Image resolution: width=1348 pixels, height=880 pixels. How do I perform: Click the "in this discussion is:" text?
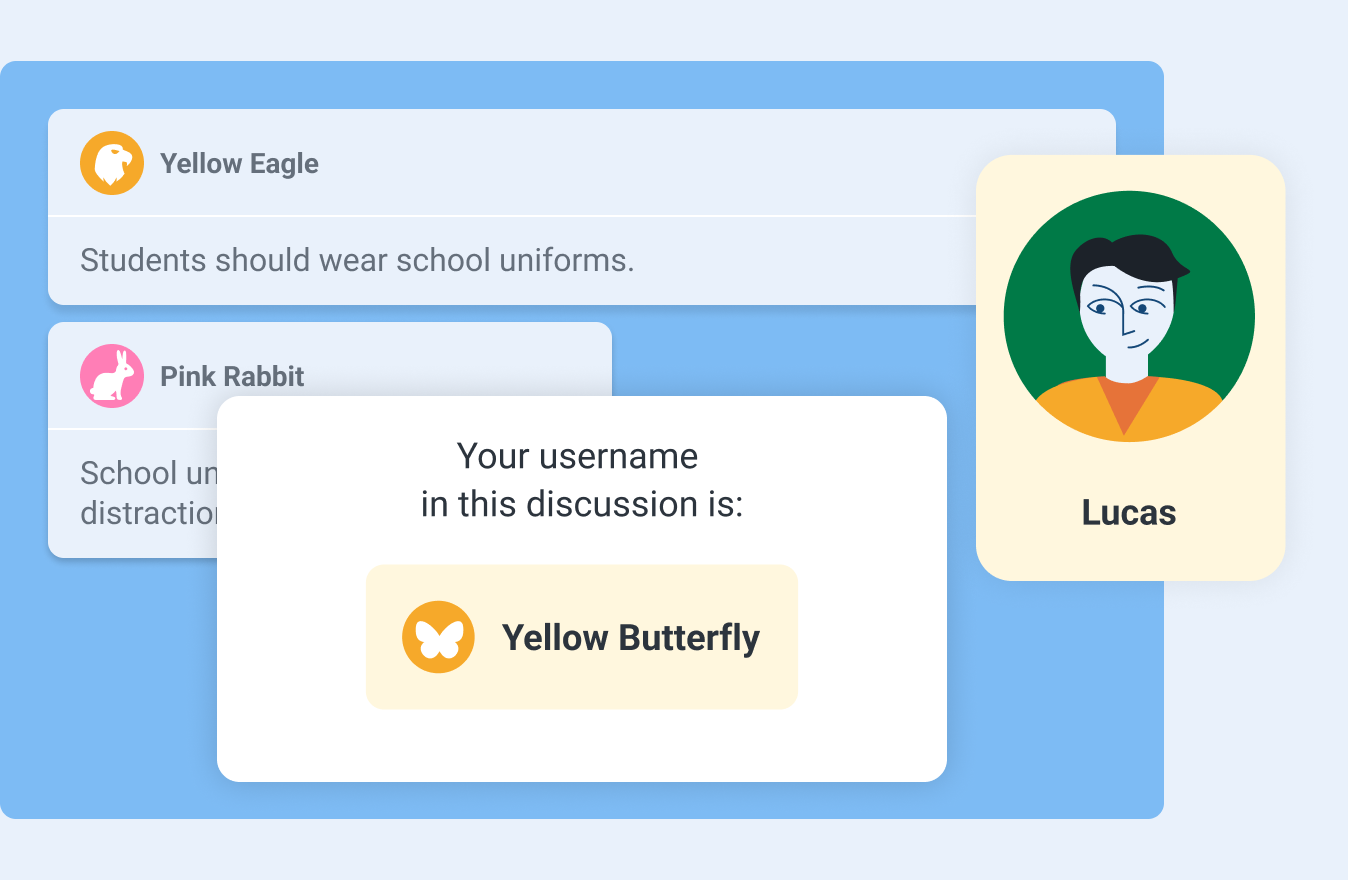pyautogui.click(x=581, y=504)
